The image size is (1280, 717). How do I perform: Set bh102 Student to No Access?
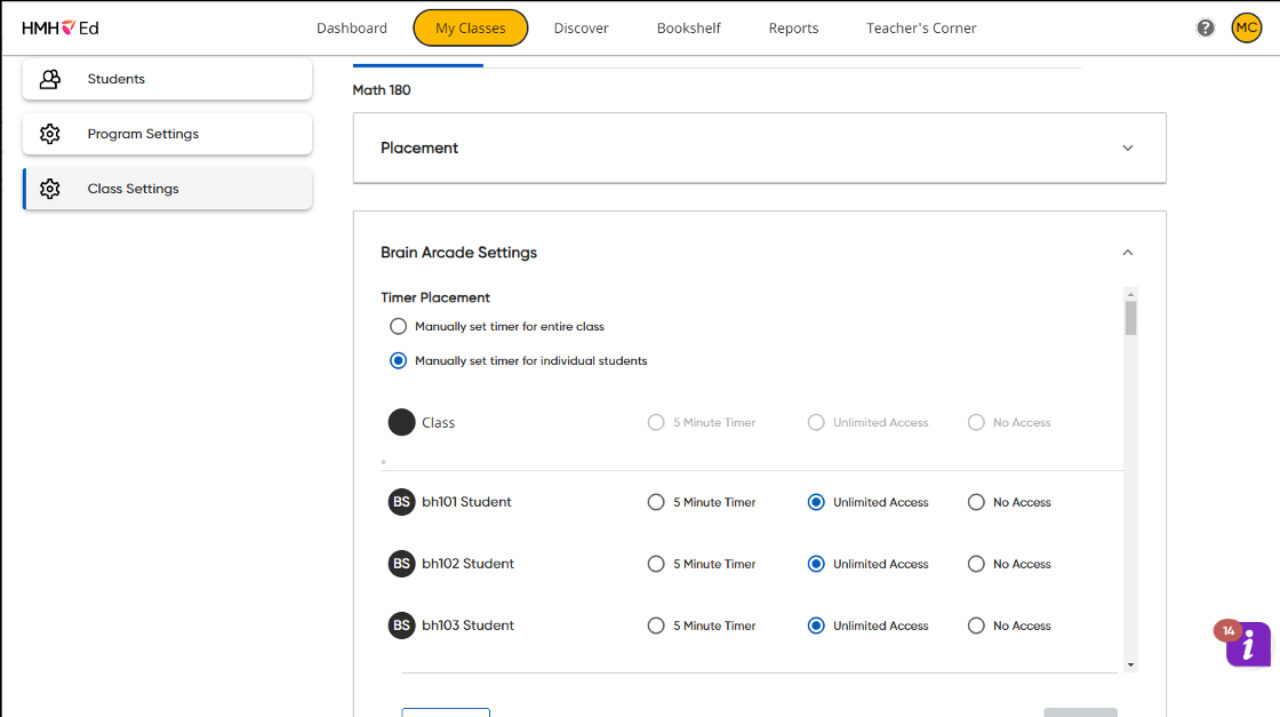(976, 564)
